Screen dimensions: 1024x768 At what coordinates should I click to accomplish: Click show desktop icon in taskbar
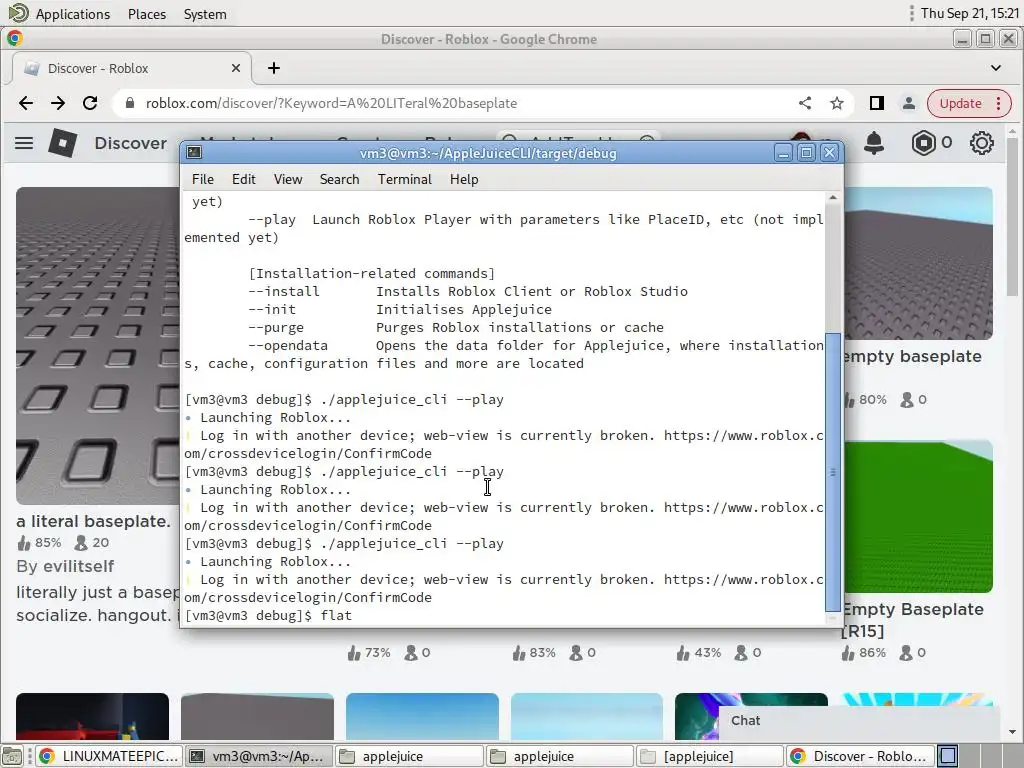click(x=12, y=756)
